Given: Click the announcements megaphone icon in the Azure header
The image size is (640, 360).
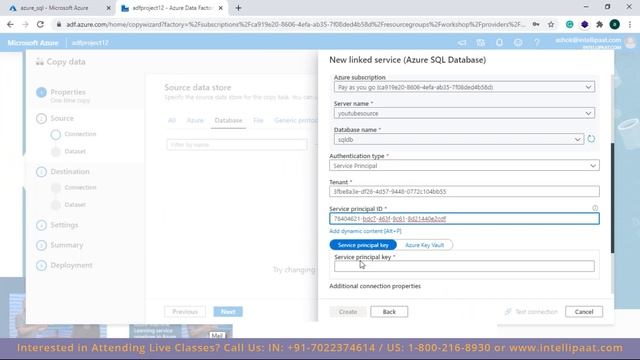Looking at the screenshot, I should 462,42.
